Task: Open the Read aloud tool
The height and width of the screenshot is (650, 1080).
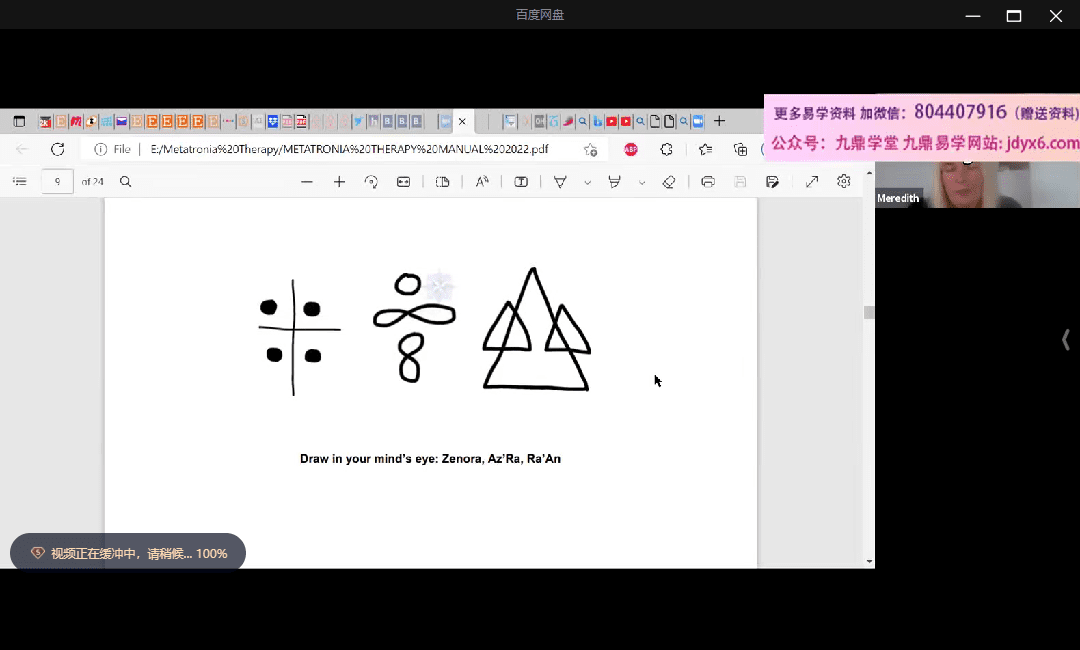Action: (482, 182)
